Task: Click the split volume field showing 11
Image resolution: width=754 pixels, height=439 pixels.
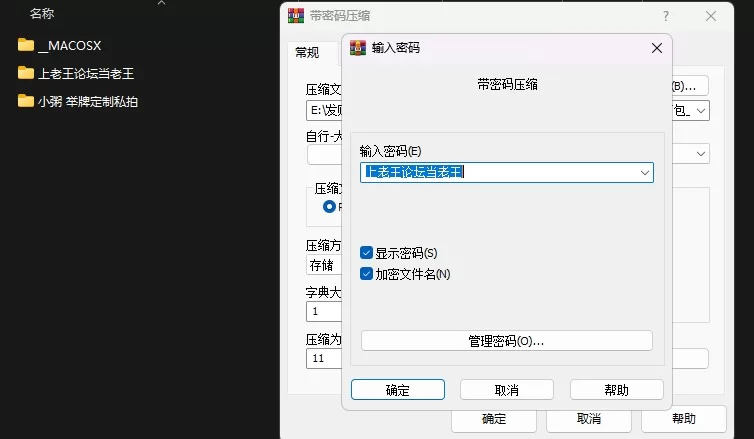Action: click(x=324, y=358)
